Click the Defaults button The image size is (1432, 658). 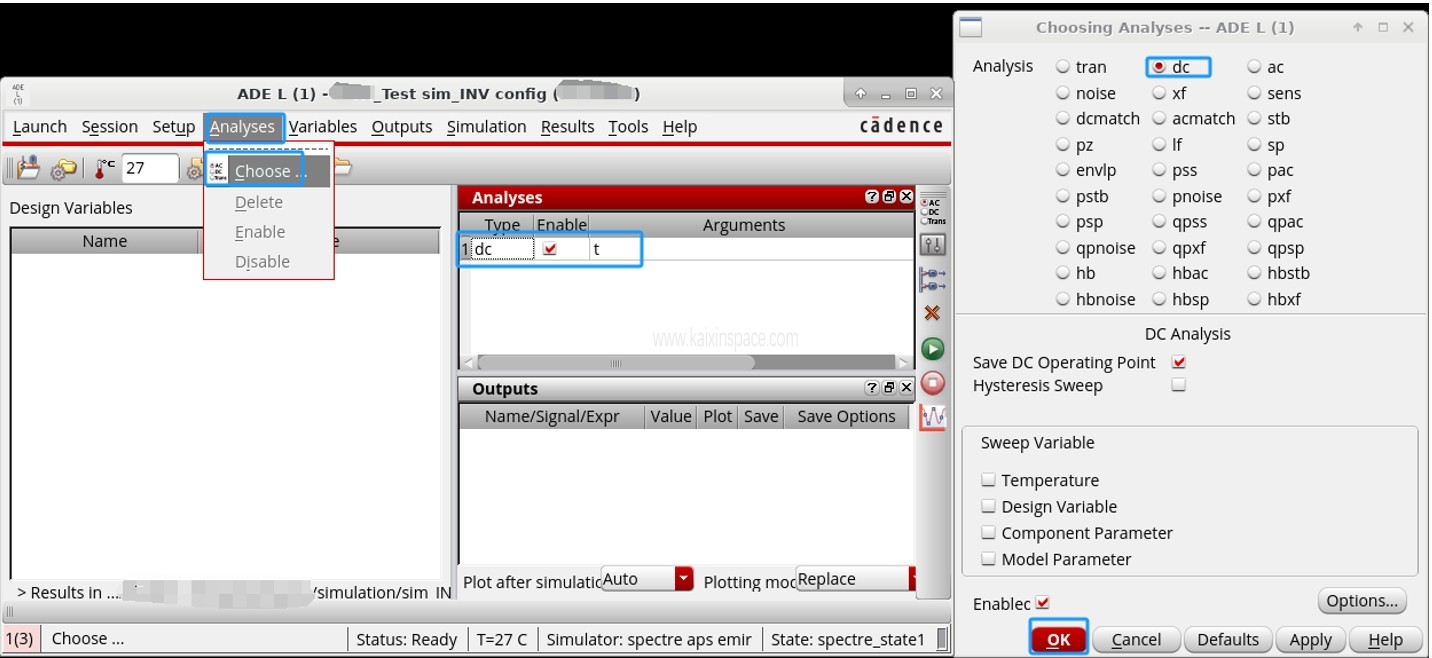pyautogui.click(x=1228, y=640)
